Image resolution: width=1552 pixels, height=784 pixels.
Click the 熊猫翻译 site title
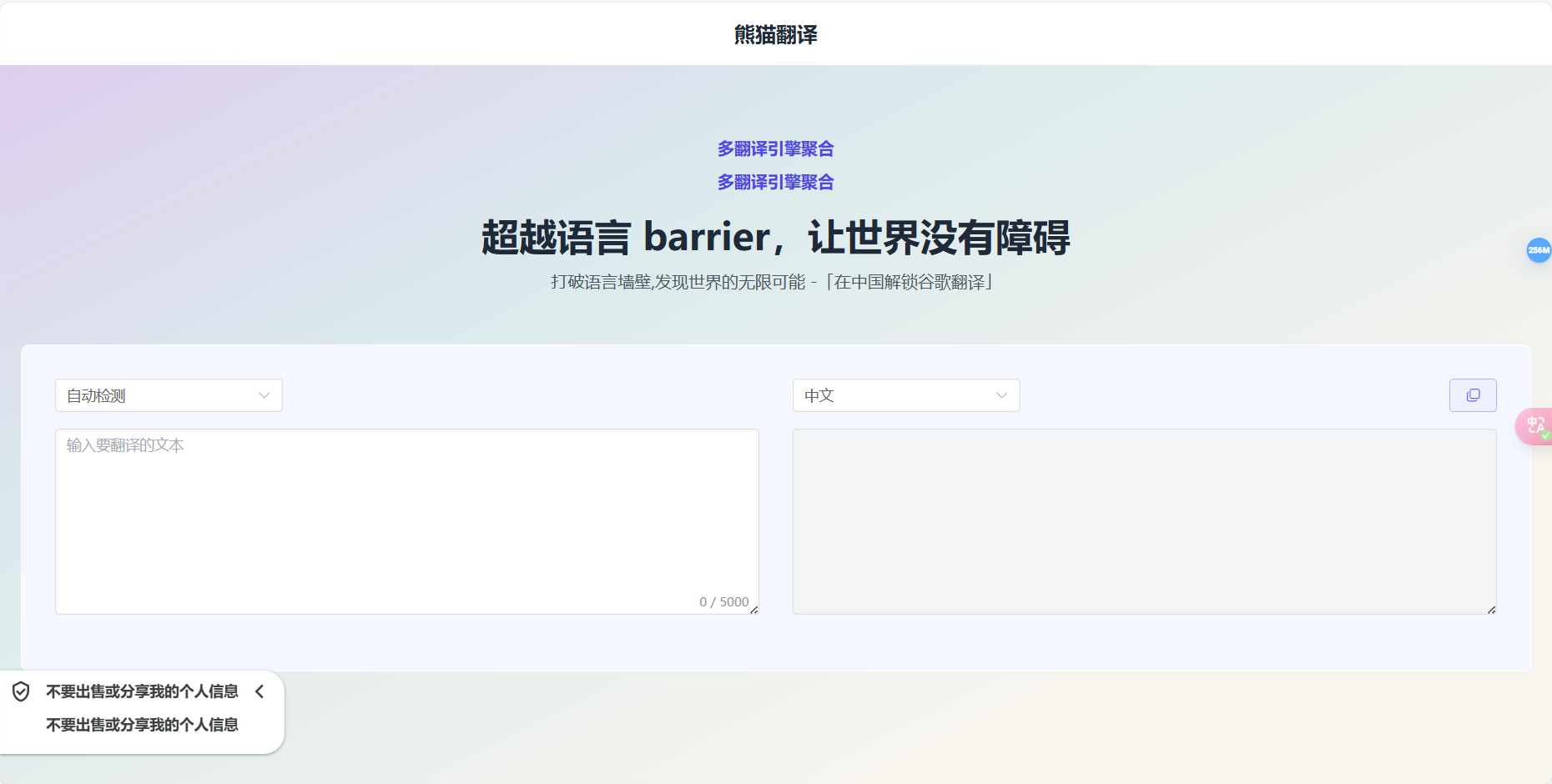(775, 34)
